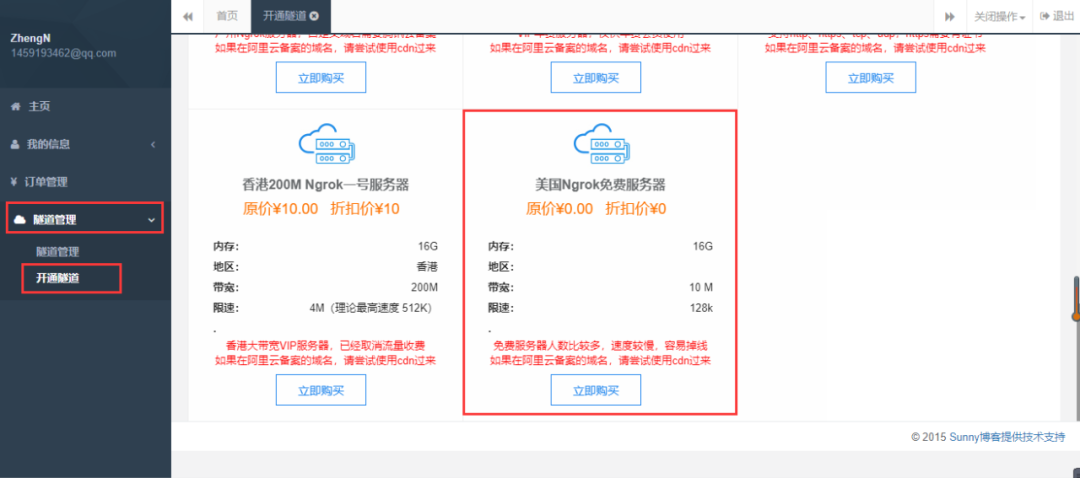Click 立即购买 for 美国Ngrok免费服务器
This screenshot has height=478, width=1080.
pos(596,391)
